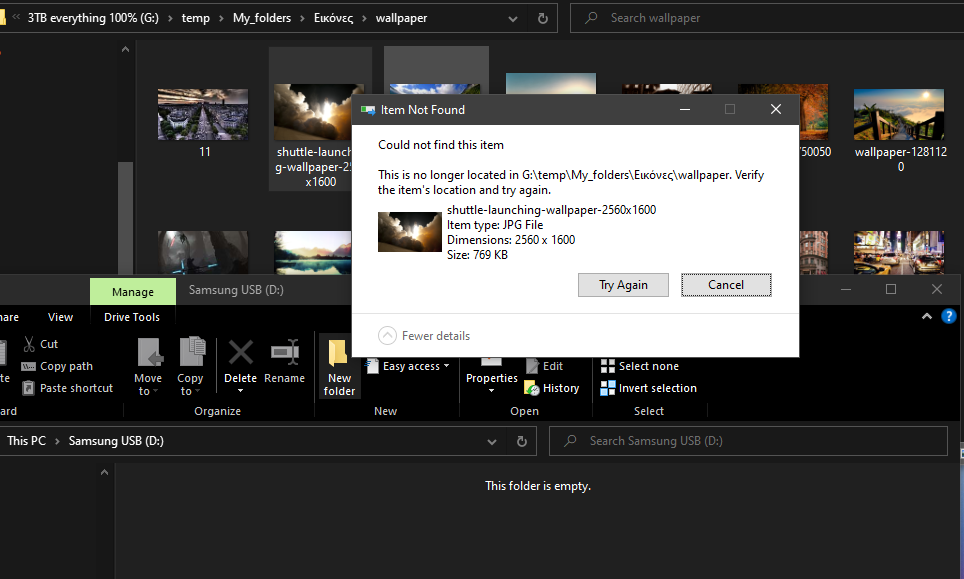Refresh the wallpaper folder window

click(x=543, y=18)
